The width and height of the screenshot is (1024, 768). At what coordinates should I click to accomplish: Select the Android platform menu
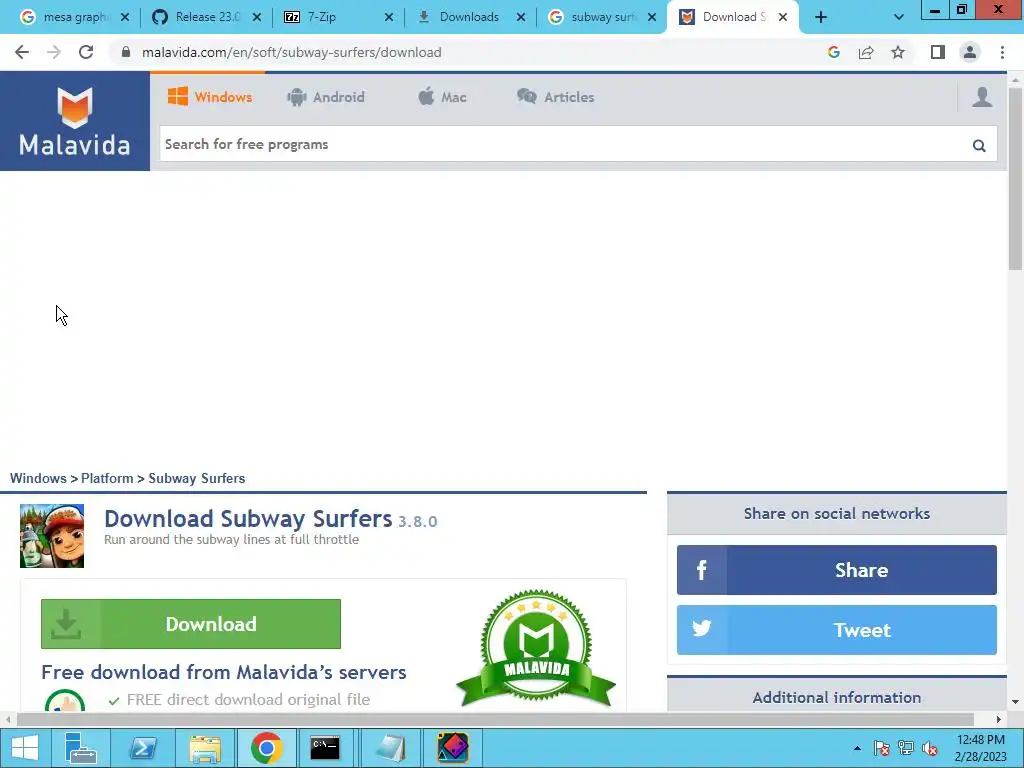[x=325, y=97]
